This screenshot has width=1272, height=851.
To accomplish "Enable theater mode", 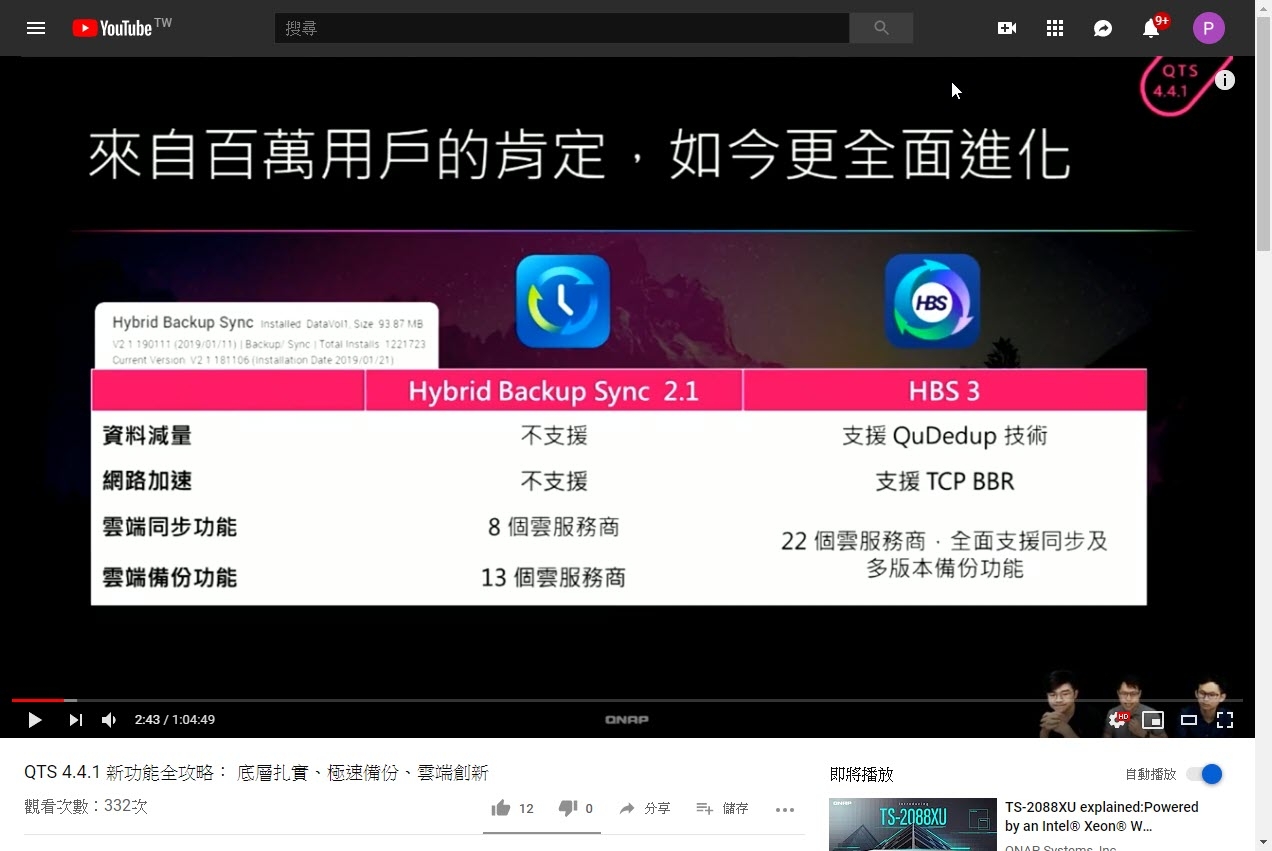I will [x=1189, y=720].
